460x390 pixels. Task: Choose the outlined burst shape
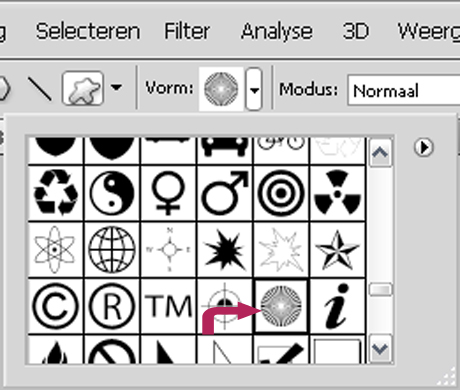(x=281, y=249)
